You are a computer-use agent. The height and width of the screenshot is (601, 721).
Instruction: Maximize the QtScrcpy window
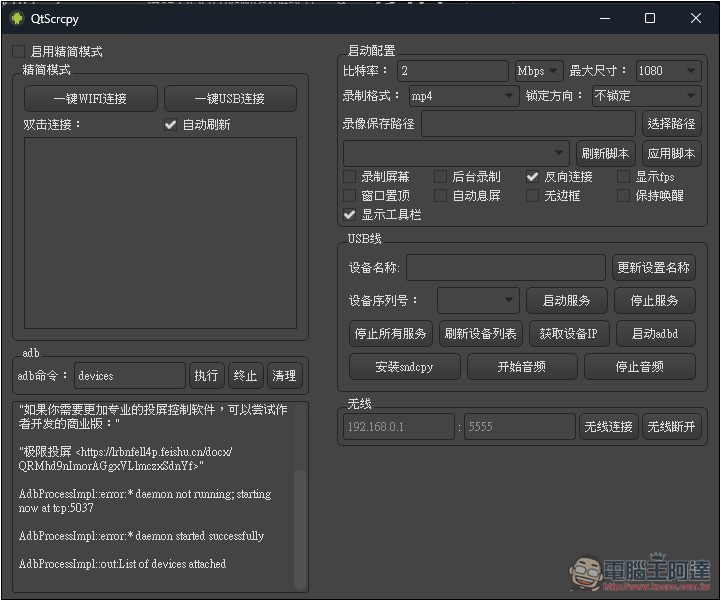650,18
